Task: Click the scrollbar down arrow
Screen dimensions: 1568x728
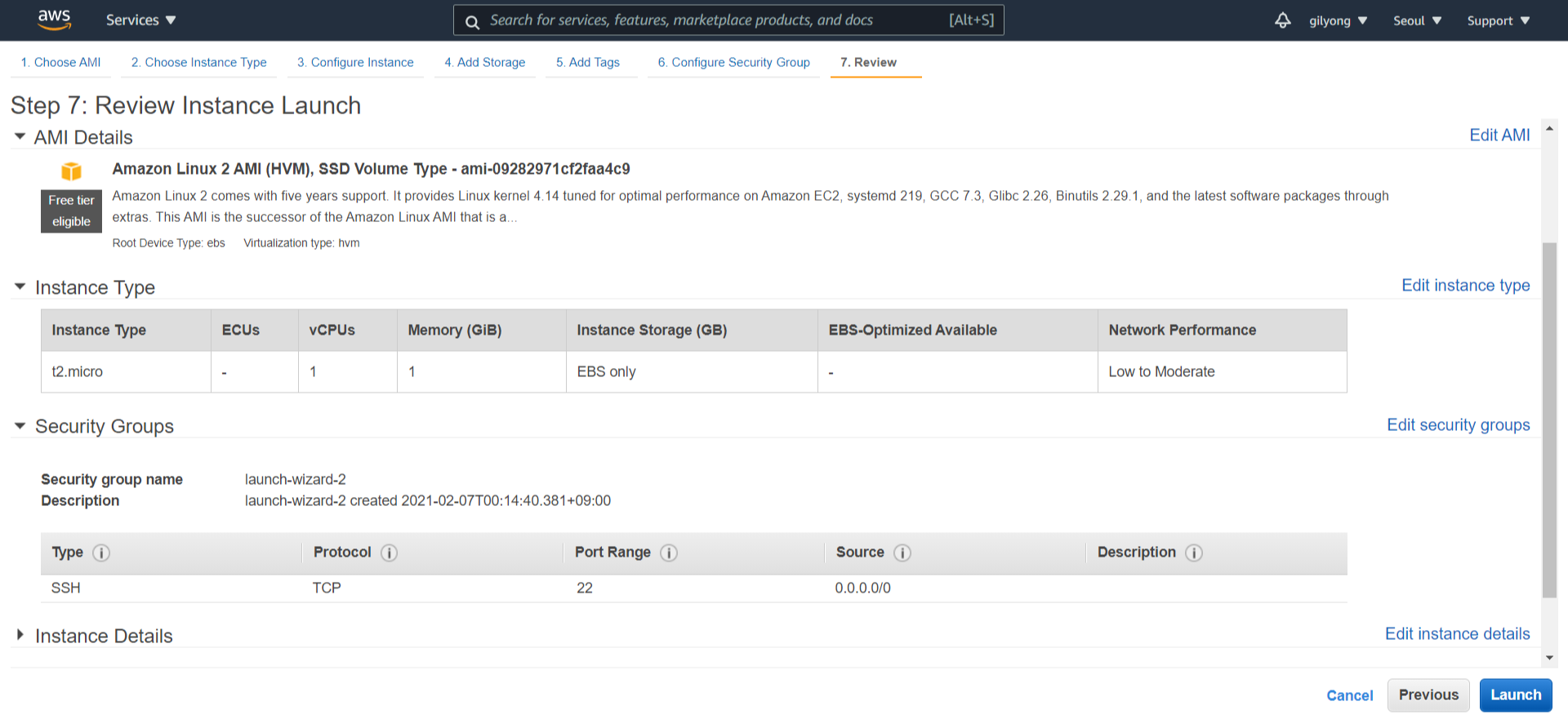Action: pyautogui.click(x=1549, y=657)
